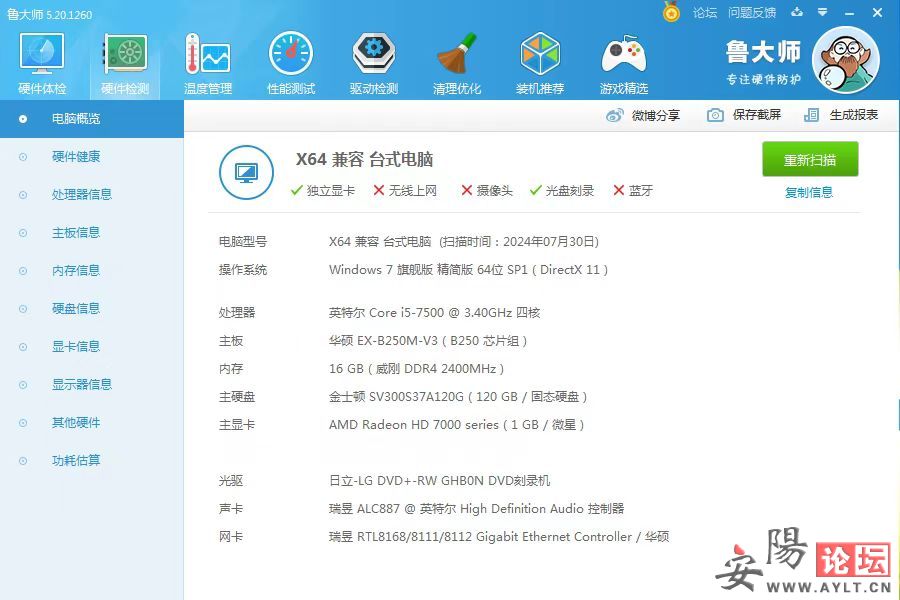The image size is (900, 600).
Task: Click the 摄像头 status indicator
Action: click(487, 191)
